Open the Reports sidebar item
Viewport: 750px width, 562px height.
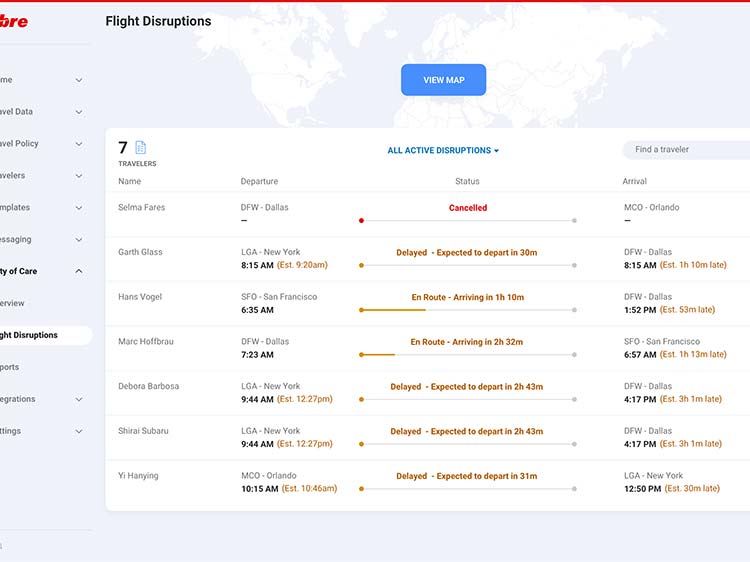tap(10, 367)
